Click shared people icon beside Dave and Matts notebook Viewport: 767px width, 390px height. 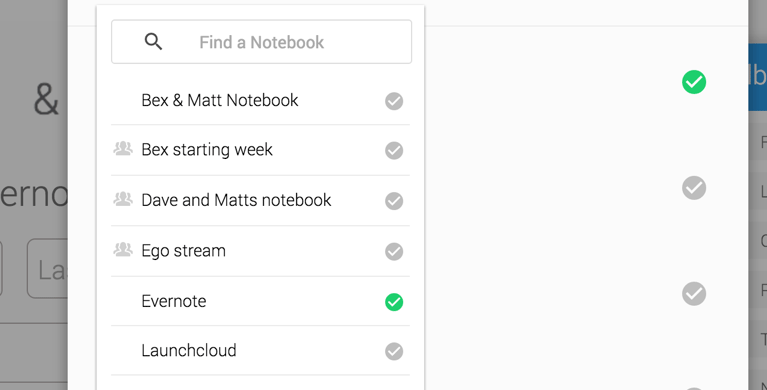[123, 199]
